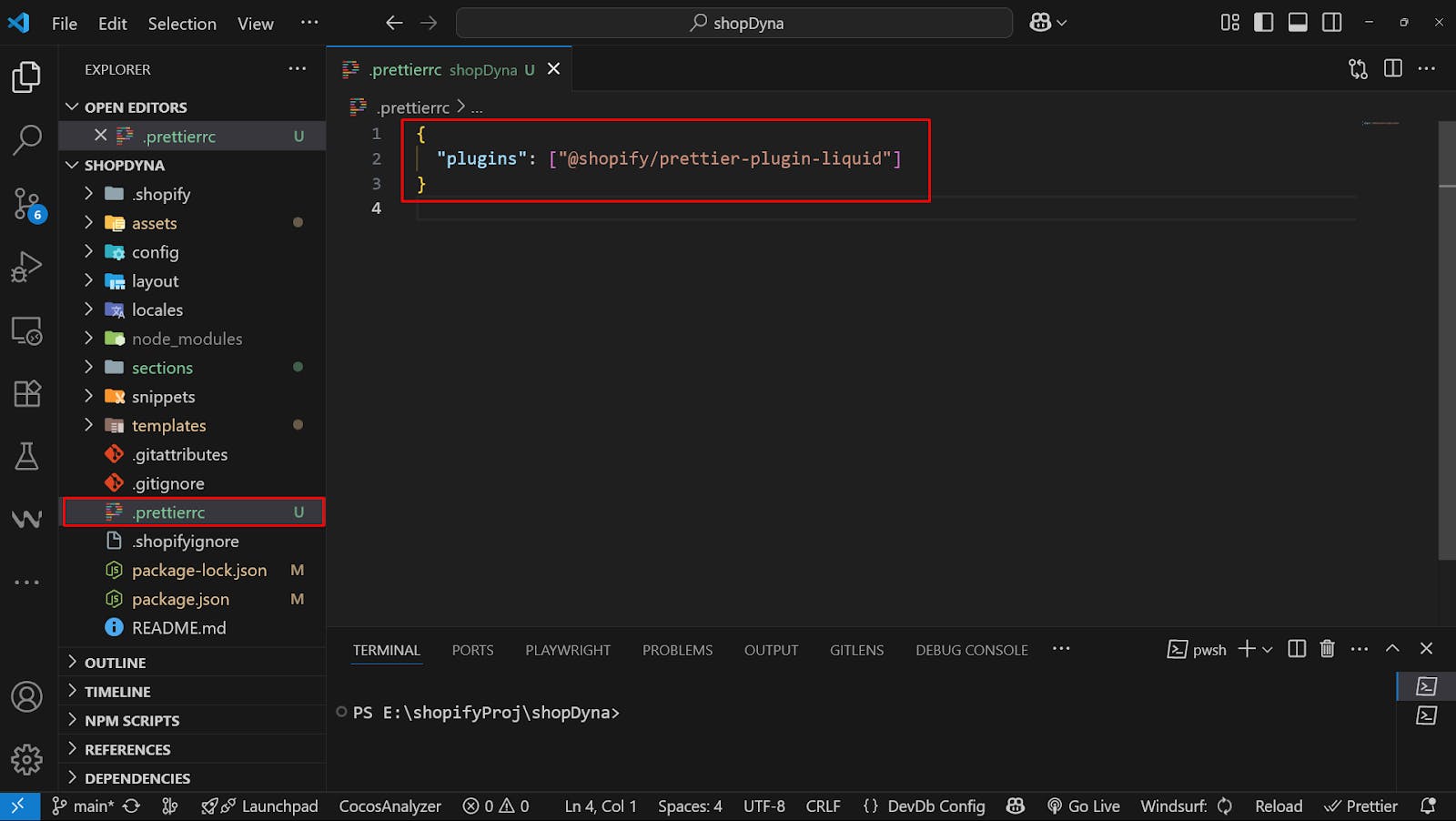1456x821 pixels.
Task: Open the Remote Explorer icon
Action: pyautogui.click(x=26, y=330)
